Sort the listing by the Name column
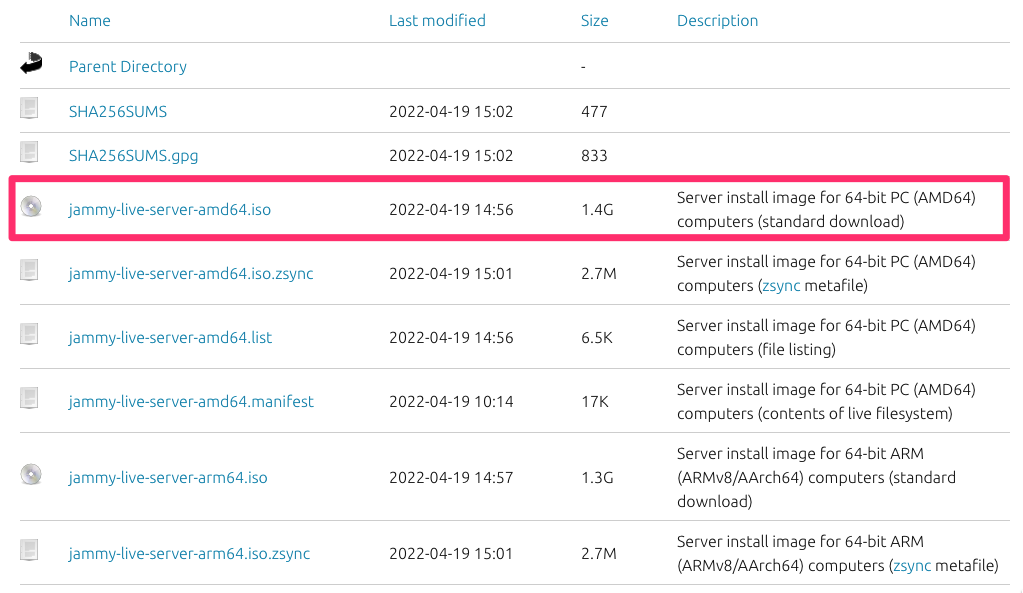This screenshot has height=593, width=1023. coord(89,21)
